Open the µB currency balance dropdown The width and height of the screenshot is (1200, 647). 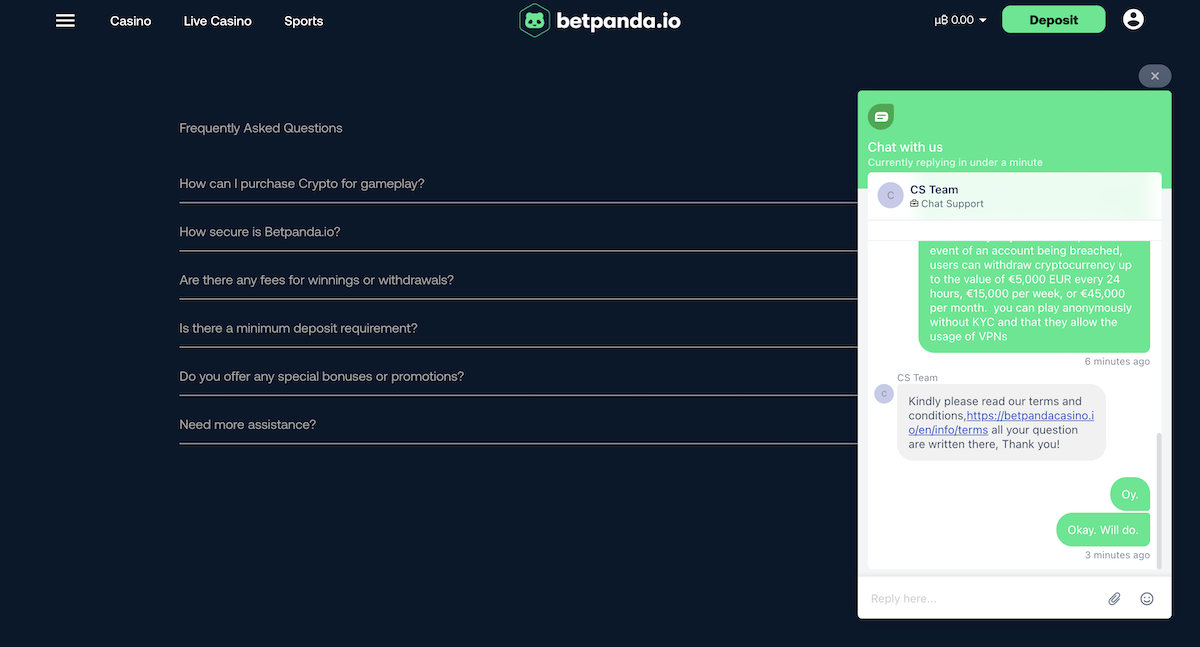tap(958, 18)
